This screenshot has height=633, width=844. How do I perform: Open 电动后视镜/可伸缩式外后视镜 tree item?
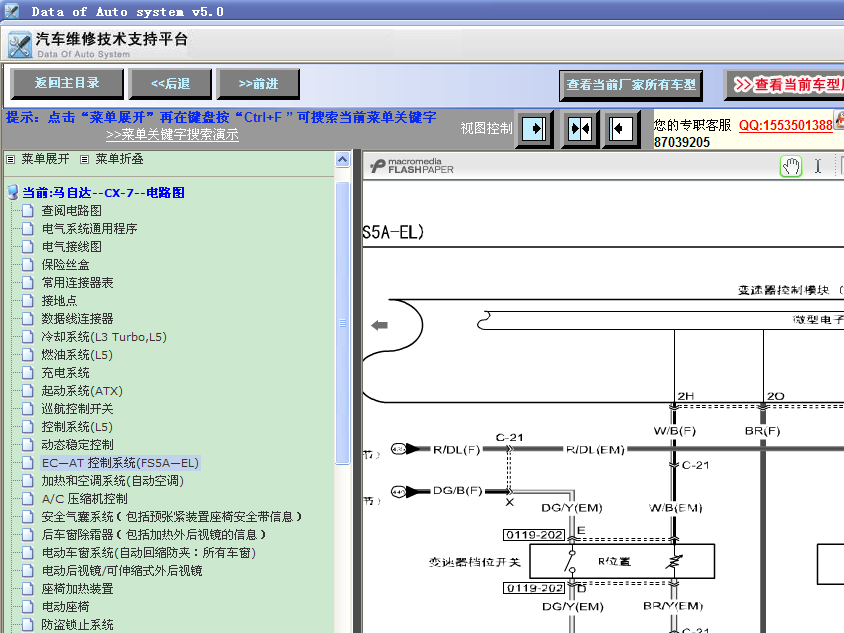pos(122,572)
